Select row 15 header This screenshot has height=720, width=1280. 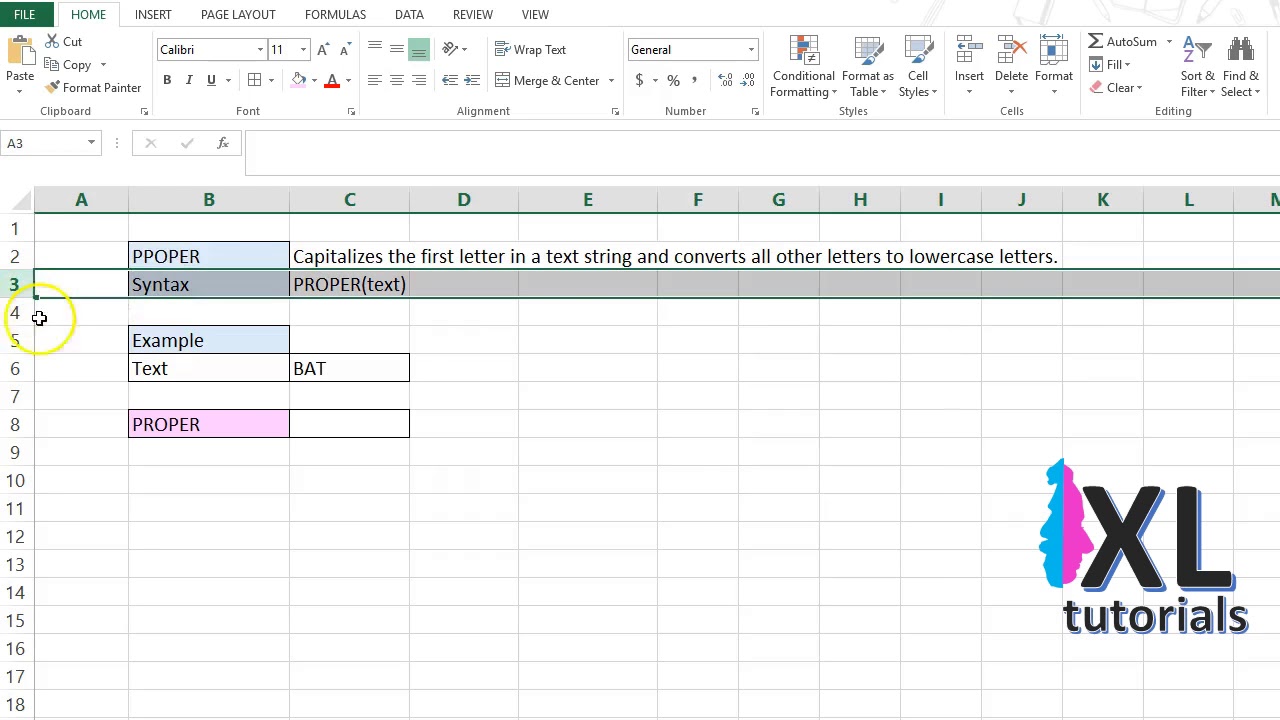(x=16, y=621)
